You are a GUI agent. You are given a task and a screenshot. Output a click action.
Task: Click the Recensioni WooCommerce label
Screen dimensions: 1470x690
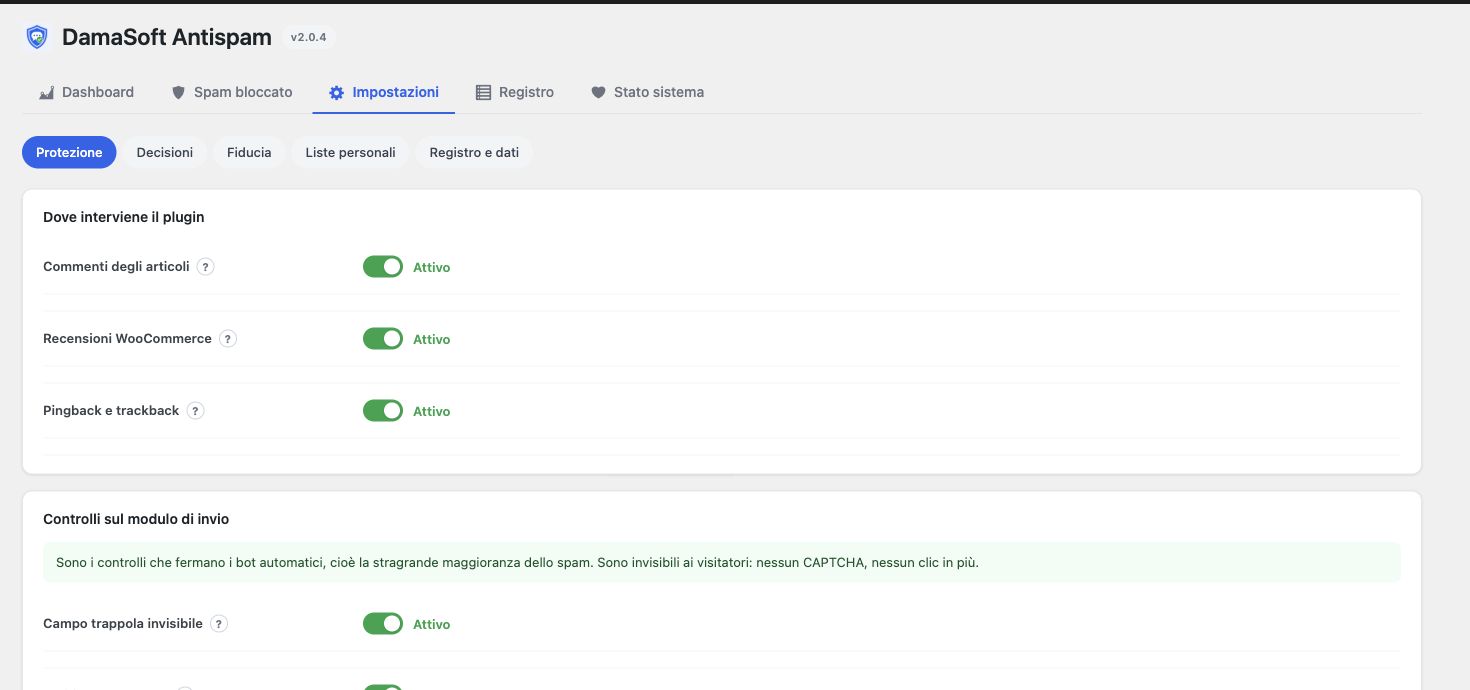pos(127,339)
